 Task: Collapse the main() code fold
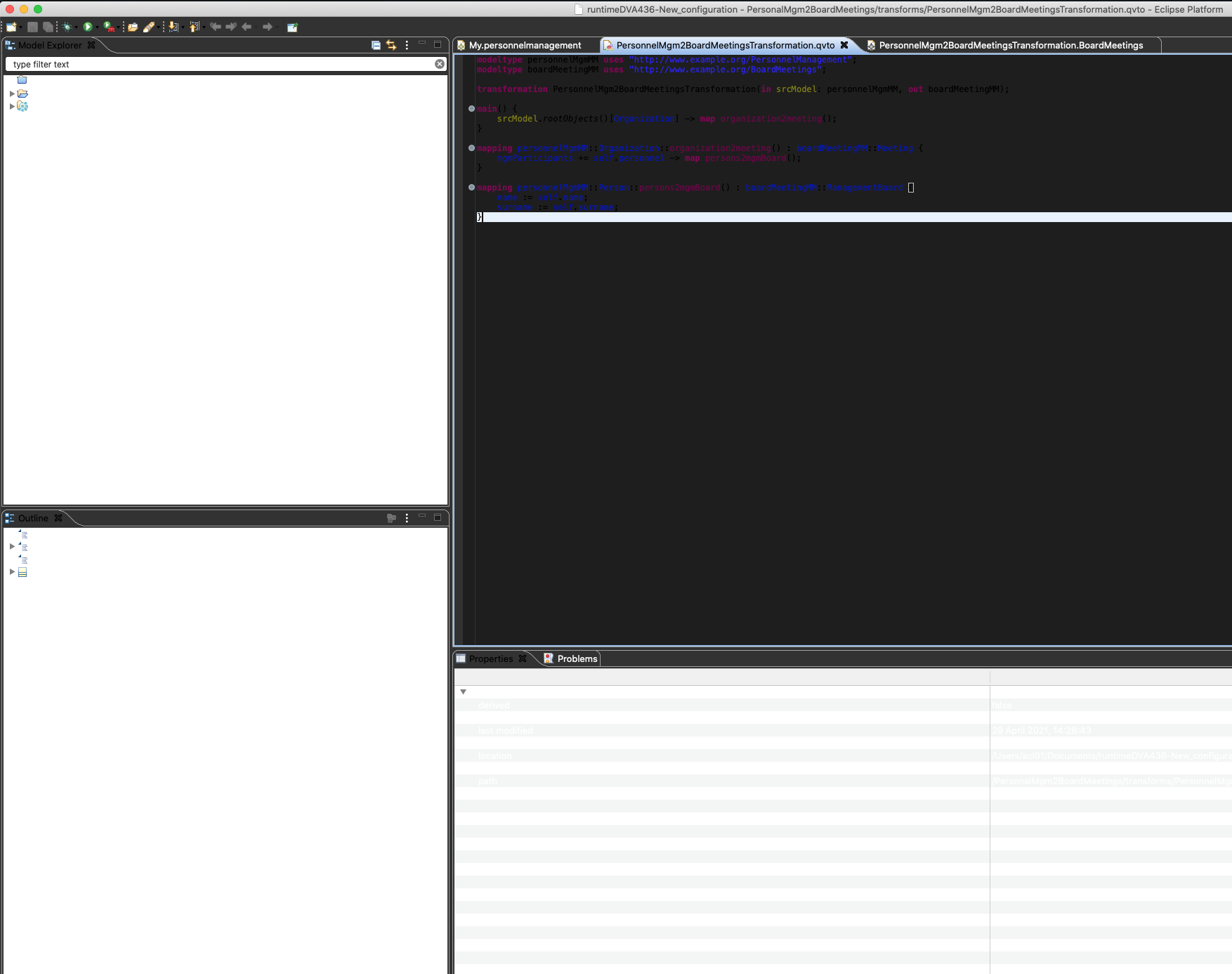tap(471, 109)
